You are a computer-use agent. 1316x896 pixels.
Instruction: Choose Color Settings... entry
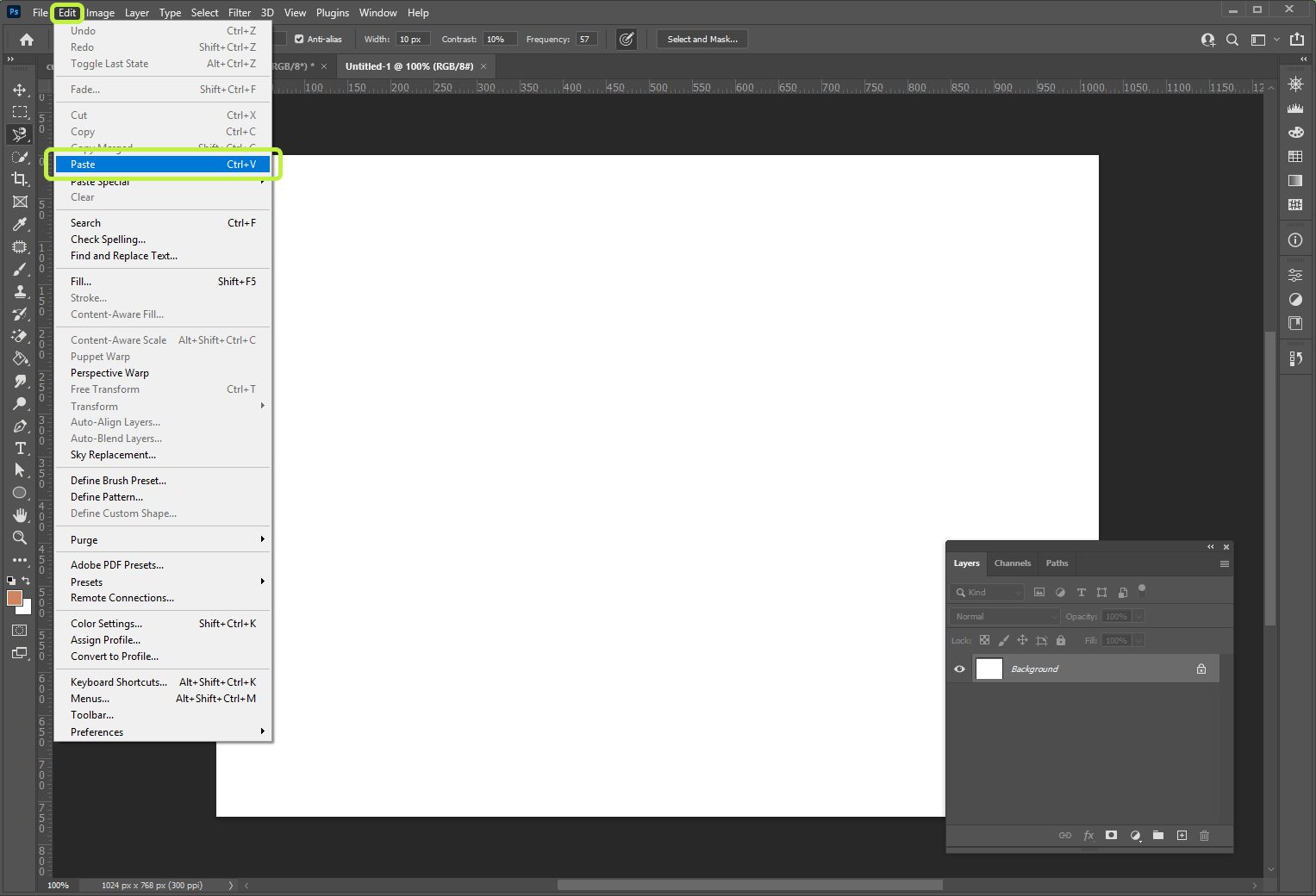(x=163, y=624)
